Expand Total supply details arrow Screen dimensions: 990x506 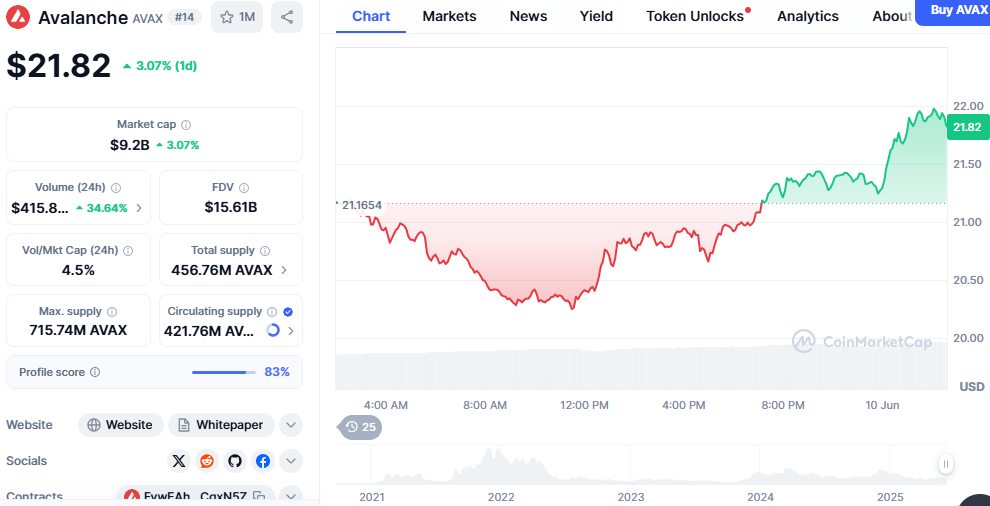(x=285, y=270)
